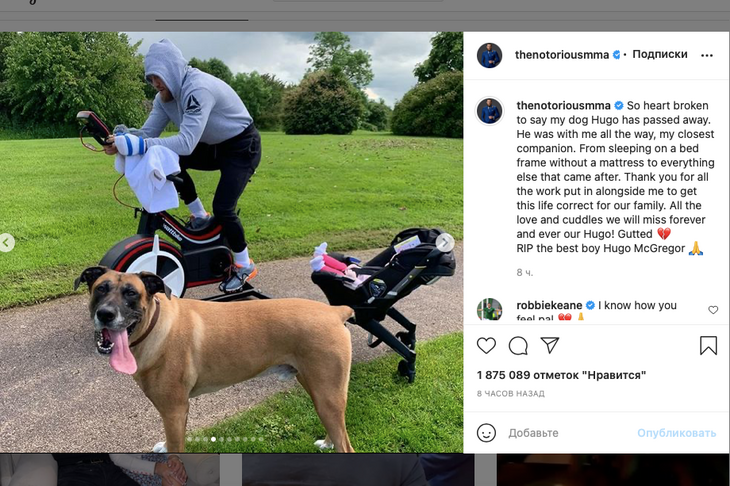Like the post with the heart icon
This screenshot has width=730, height=486.
[486, 345]
